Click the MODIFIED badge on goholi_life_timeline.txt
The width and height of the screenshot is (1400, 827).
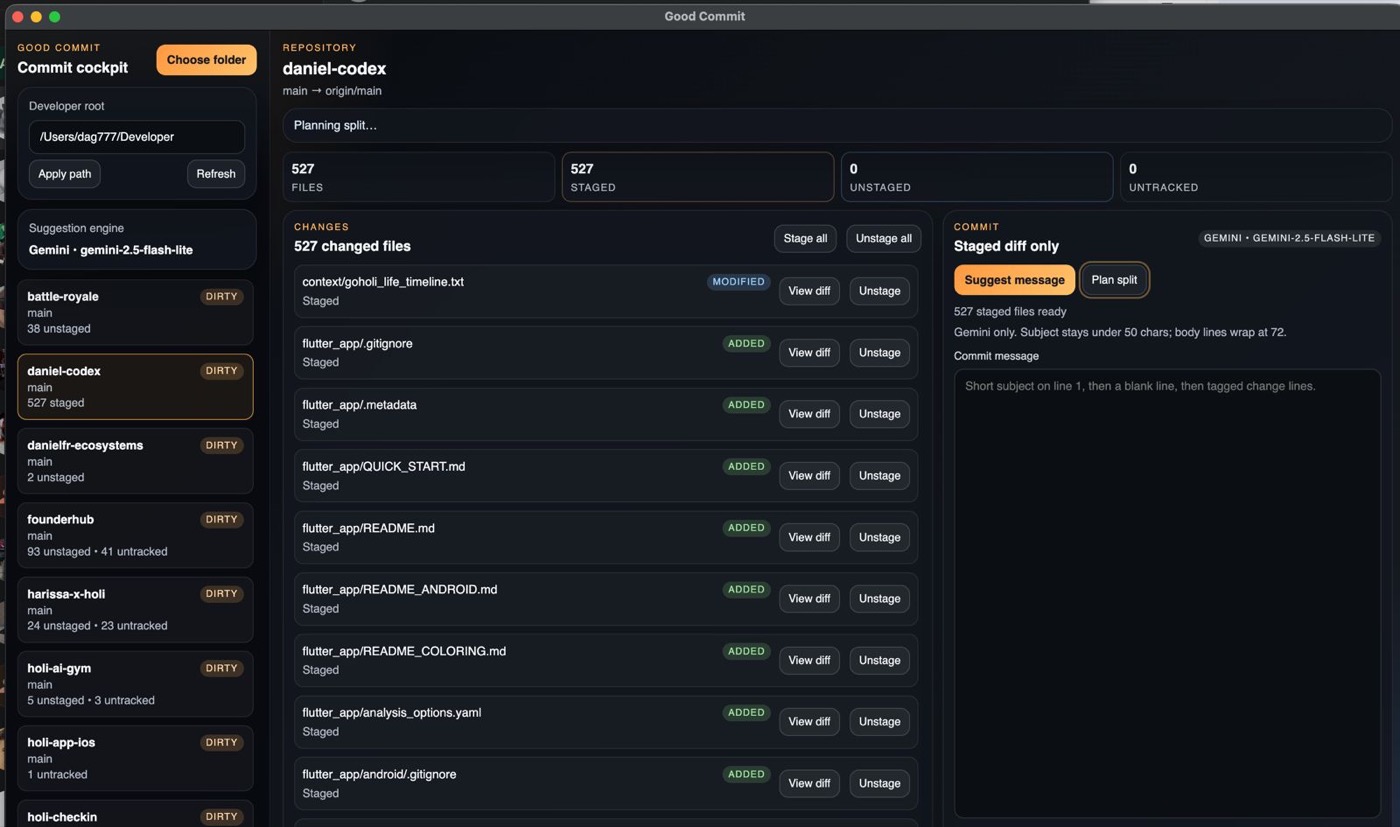738,282
